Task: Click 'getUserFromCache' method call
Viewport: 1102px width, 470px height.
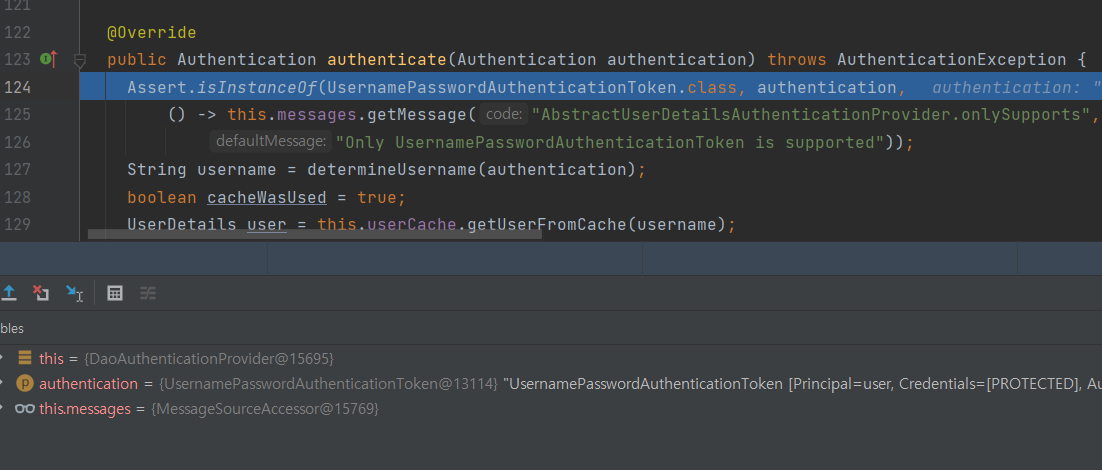Action: pos(547,225)
